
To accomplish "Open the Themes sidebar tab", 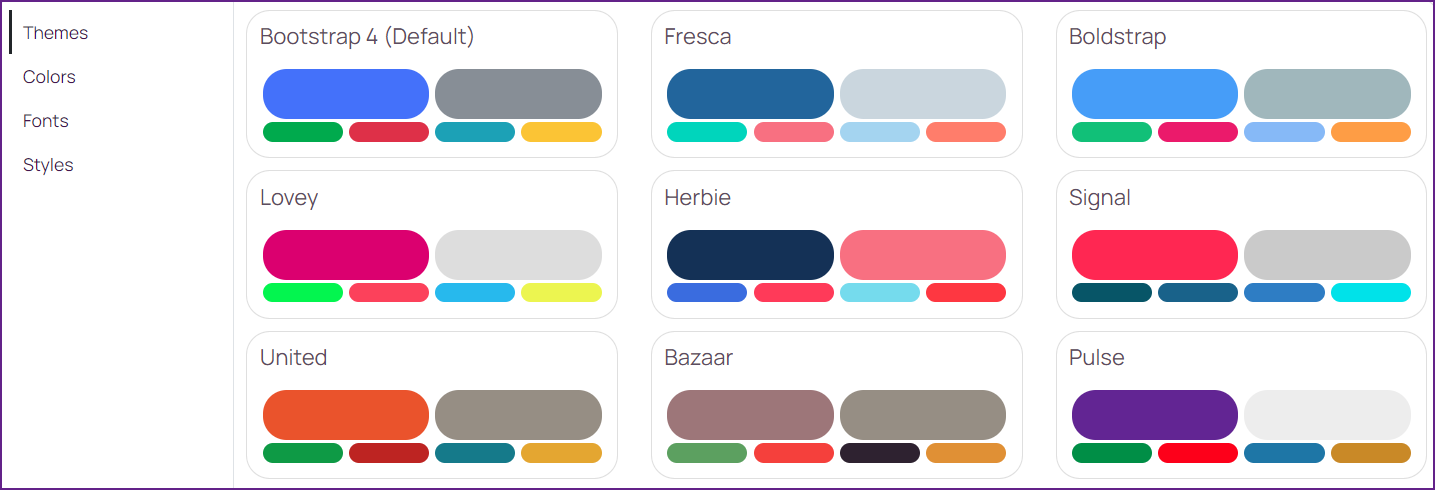I will 56,33.
